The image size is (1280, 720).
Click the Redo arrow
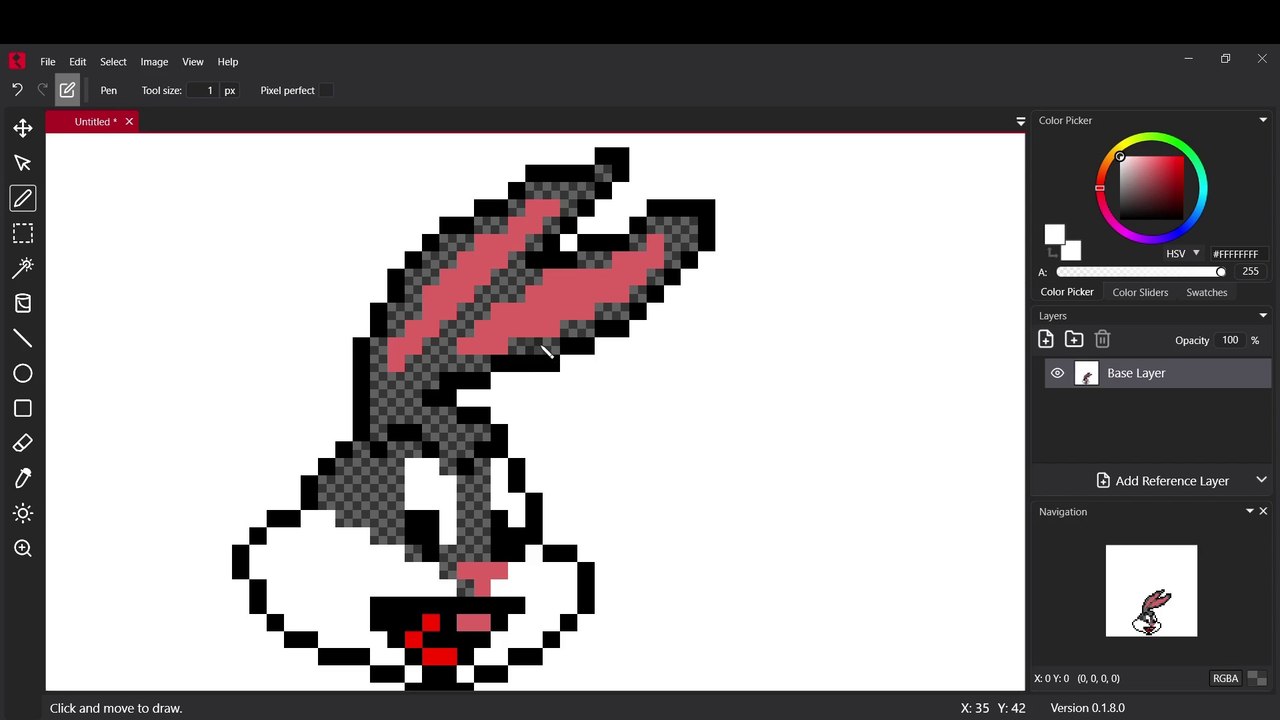tap(42, 90)
